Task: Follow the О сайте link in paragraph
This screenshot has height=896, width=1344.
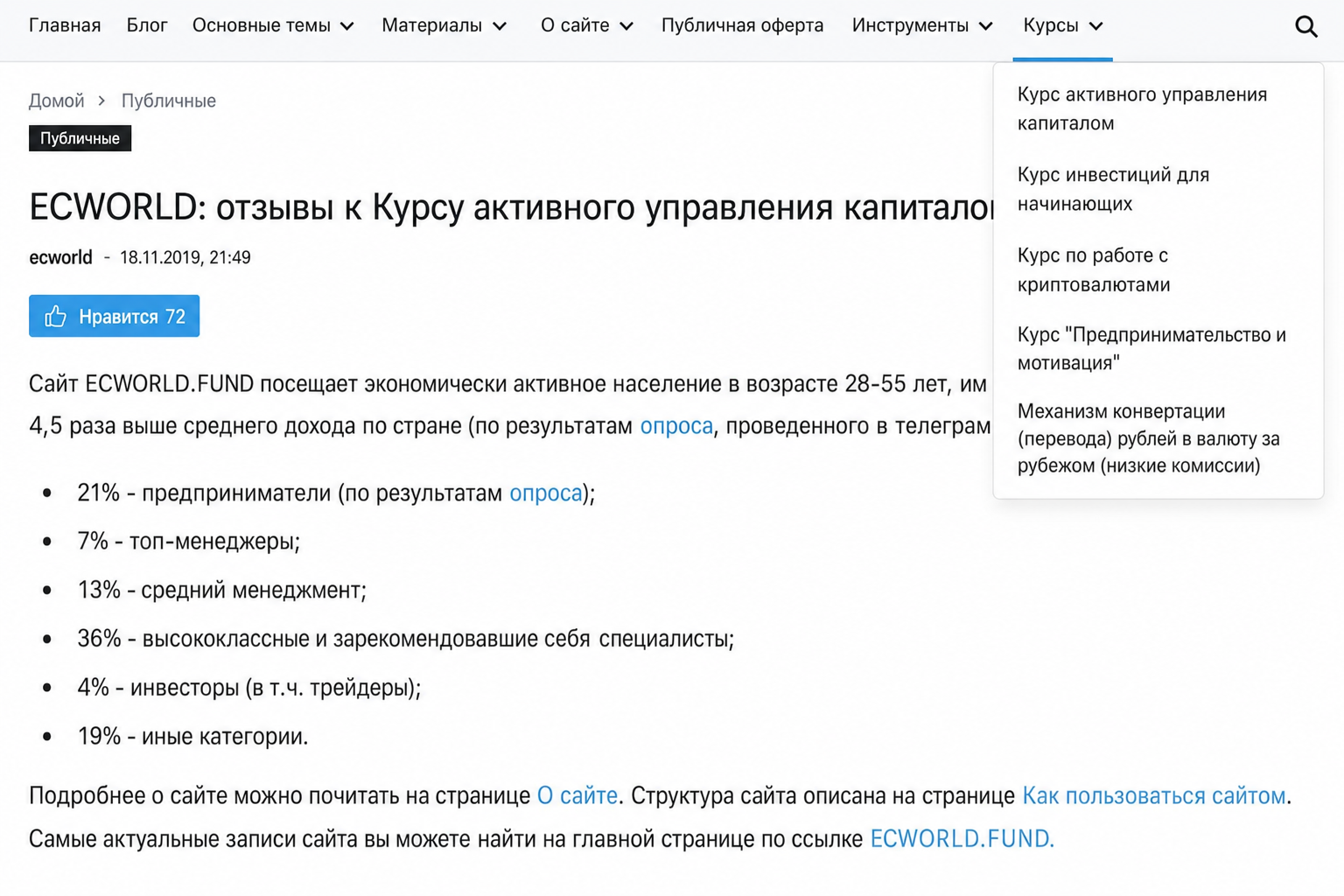Action: [x=577, y=795]
